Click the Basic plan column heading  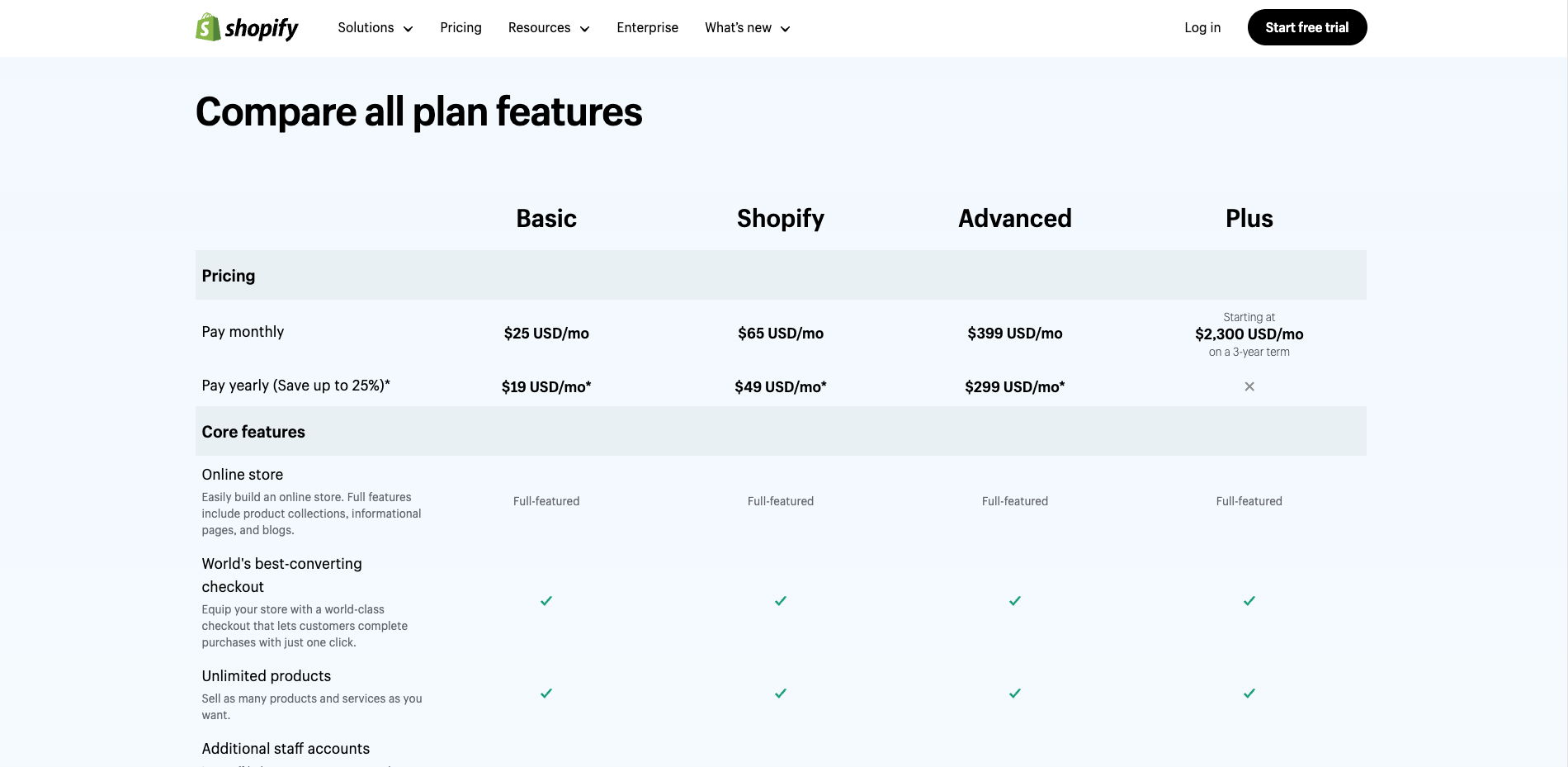[x=546, y=218]
